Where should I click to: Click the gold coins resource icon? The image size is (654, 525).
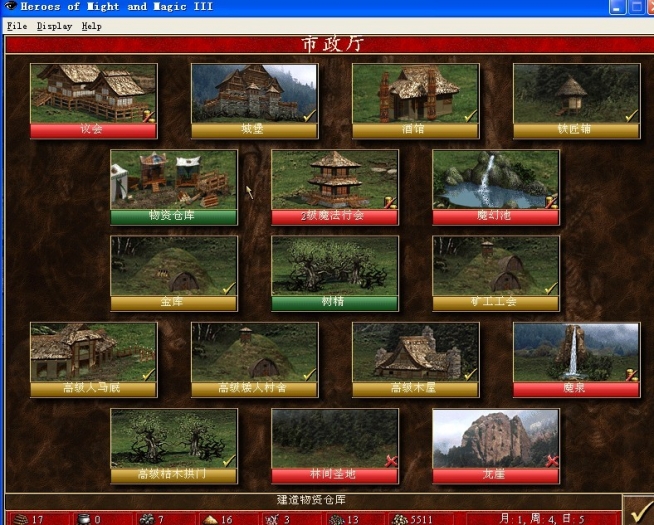click(400, 520)
